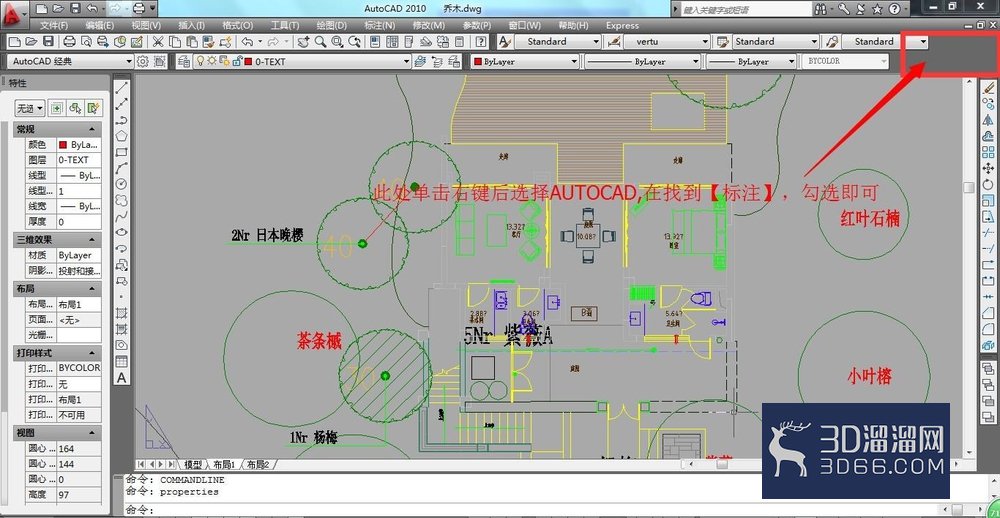Click the Plot printer icon
The image size is (1000, 518).
click(70, 41)
